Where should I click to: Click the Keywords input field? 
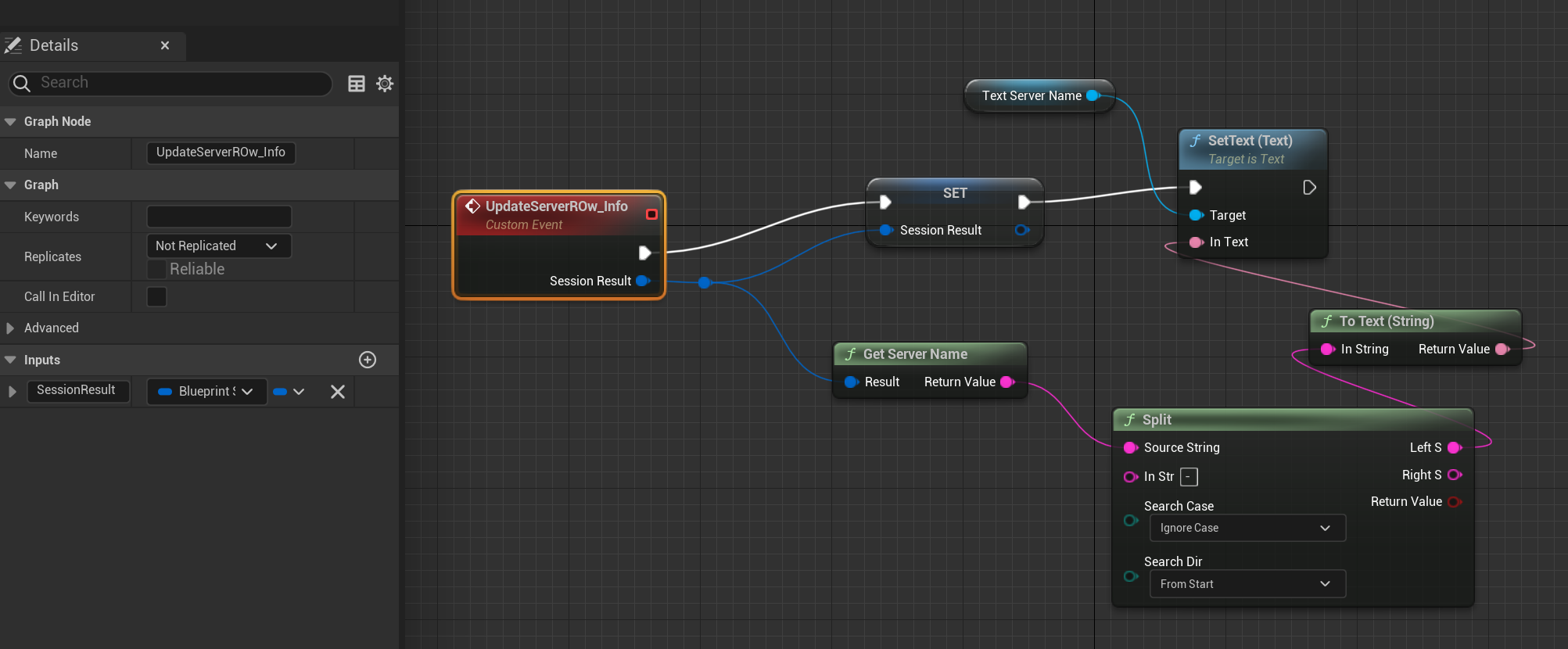point(219,217)
